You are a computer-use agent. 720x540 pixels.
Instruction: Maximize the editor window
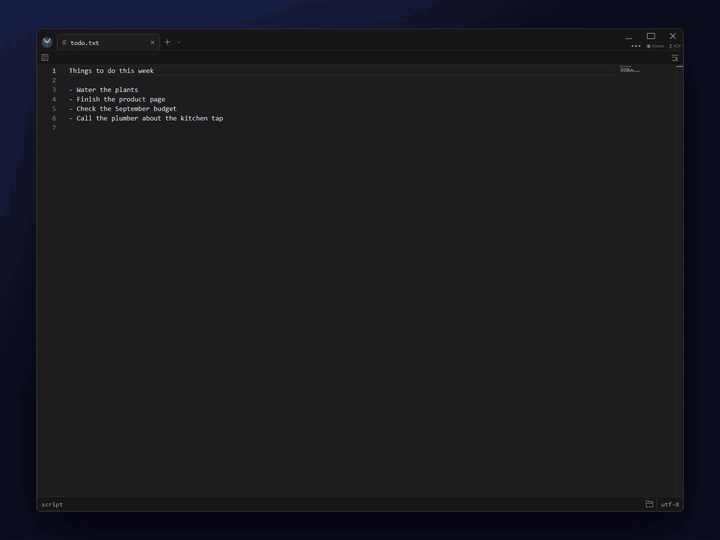[x=651, y=36]
